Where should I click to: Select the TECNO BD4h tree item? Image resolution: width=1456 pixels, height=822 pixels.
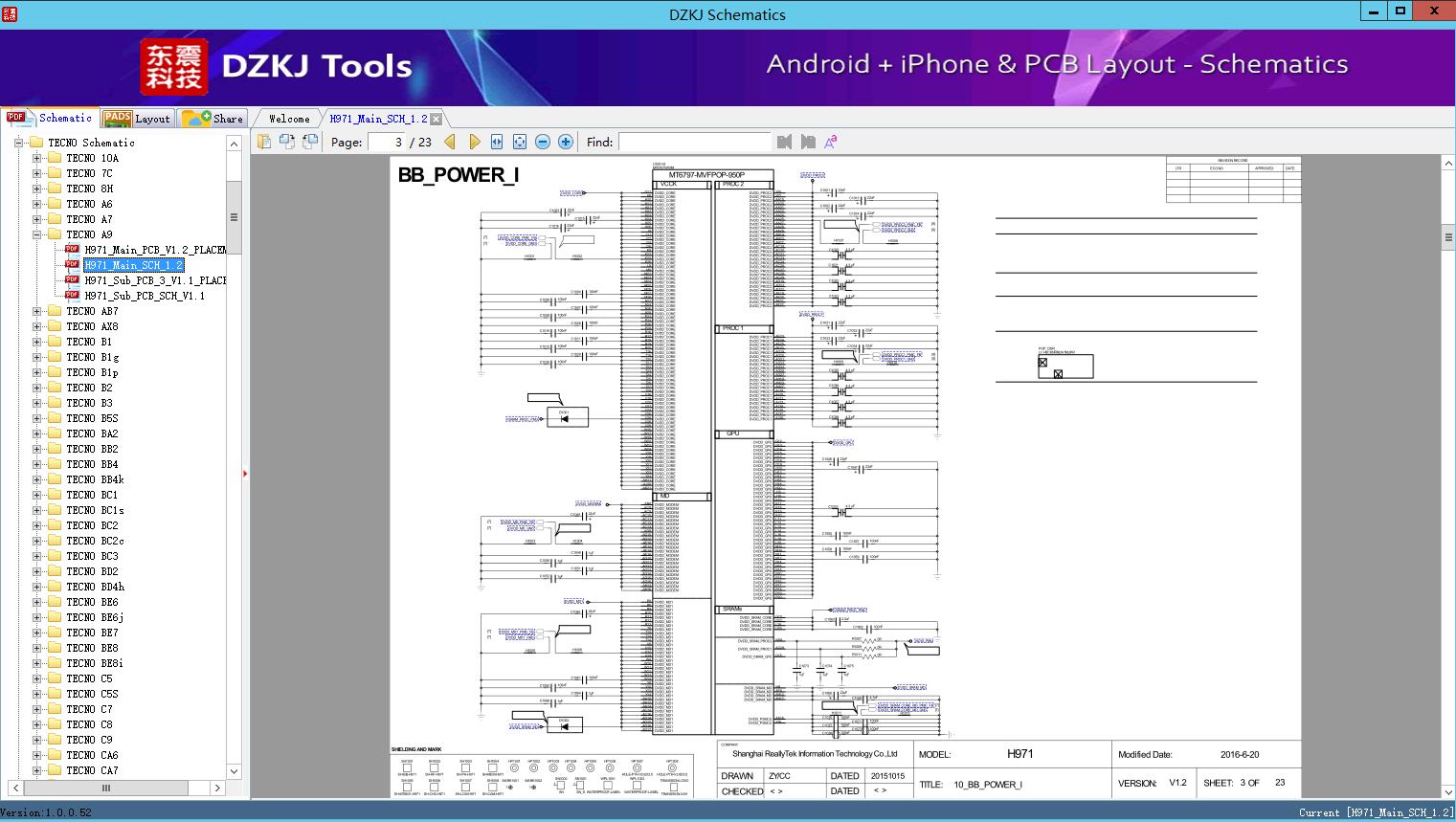(x=95, y=587)
